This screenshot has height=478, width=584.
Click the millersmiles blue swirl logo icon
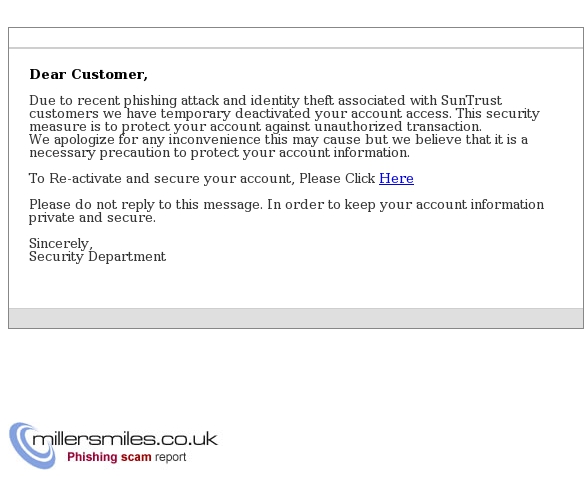(32, 445)
